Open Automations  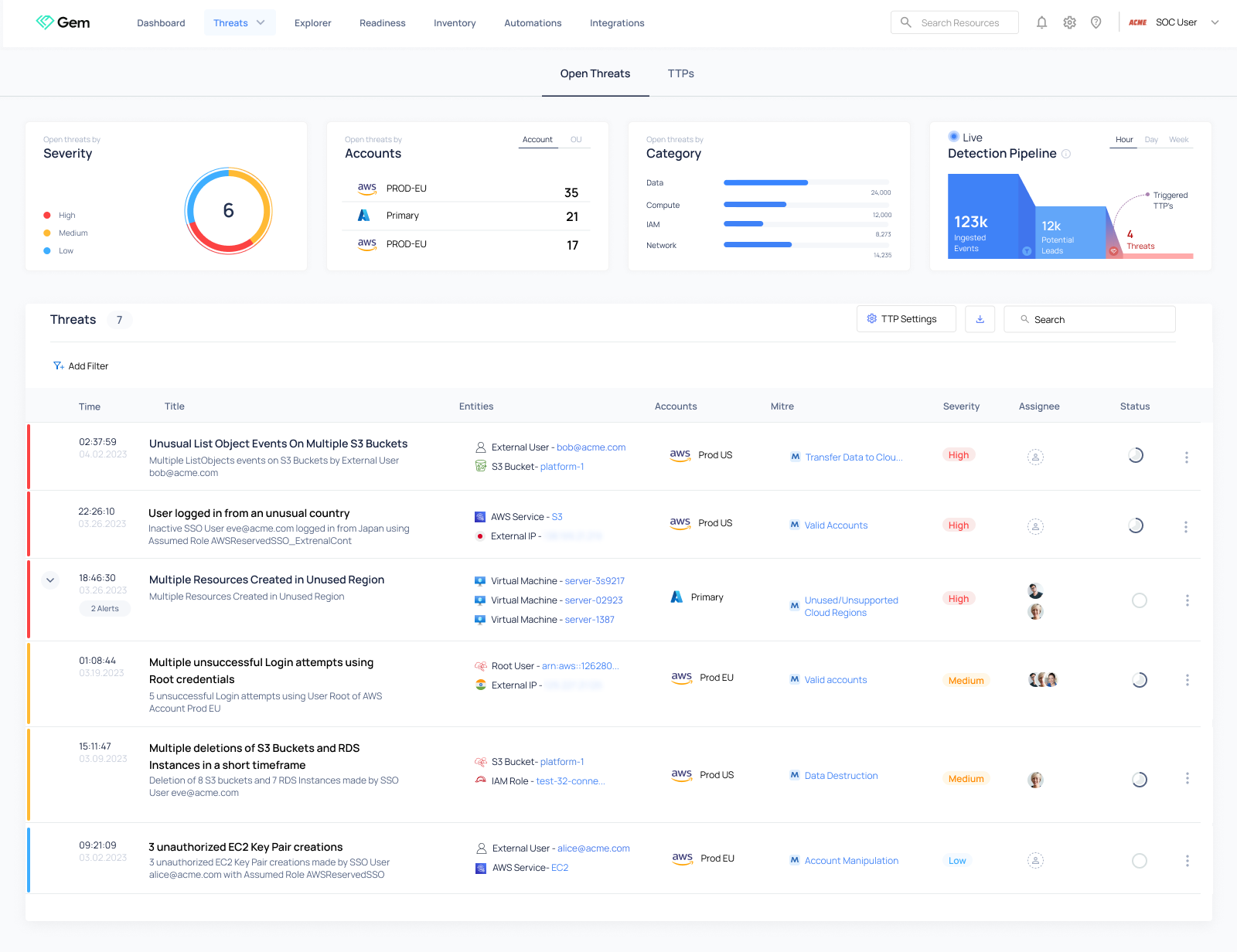(x=533, y=23)
